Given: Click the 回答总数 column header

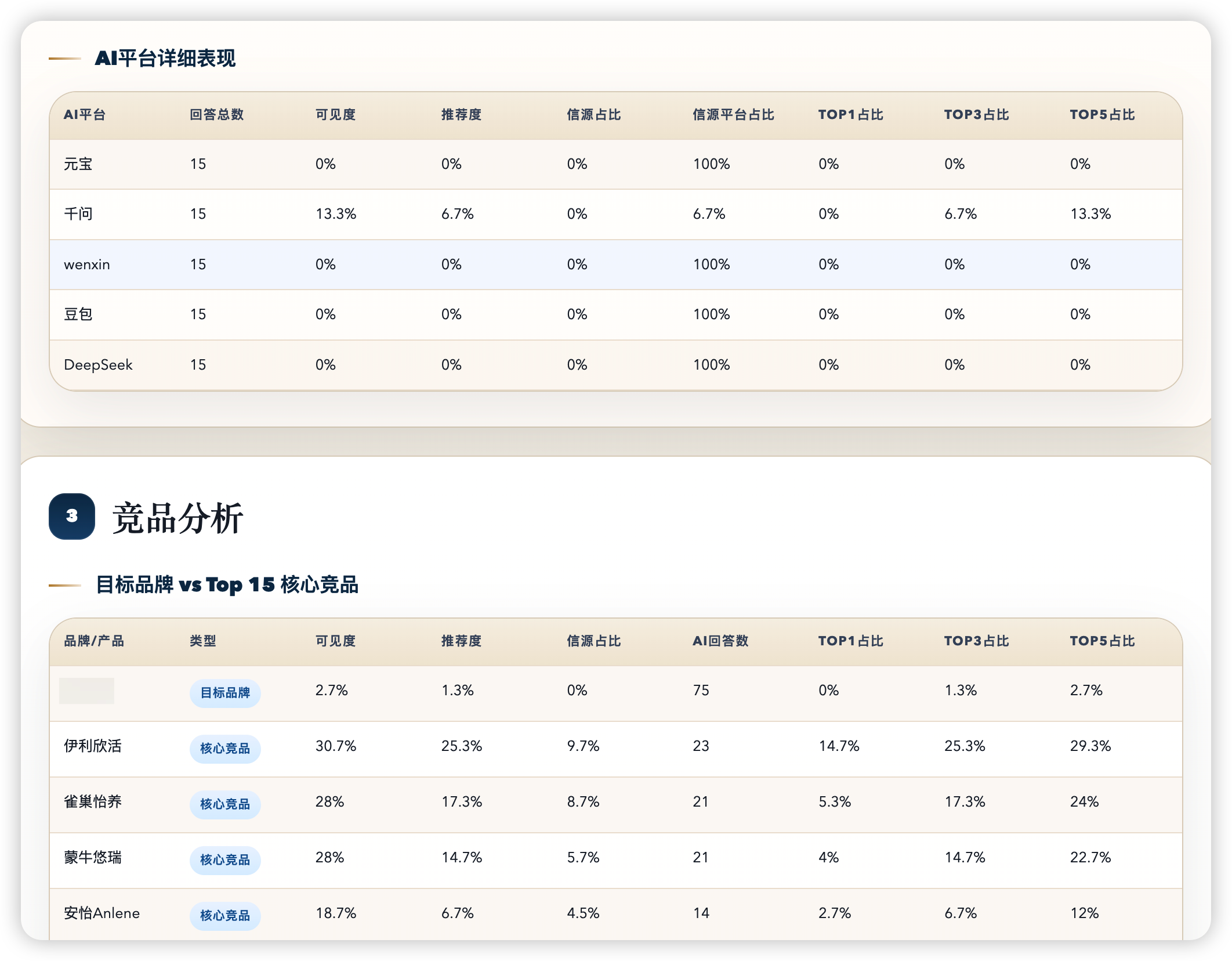Looking at the screenshot, I should click(217, 114).
